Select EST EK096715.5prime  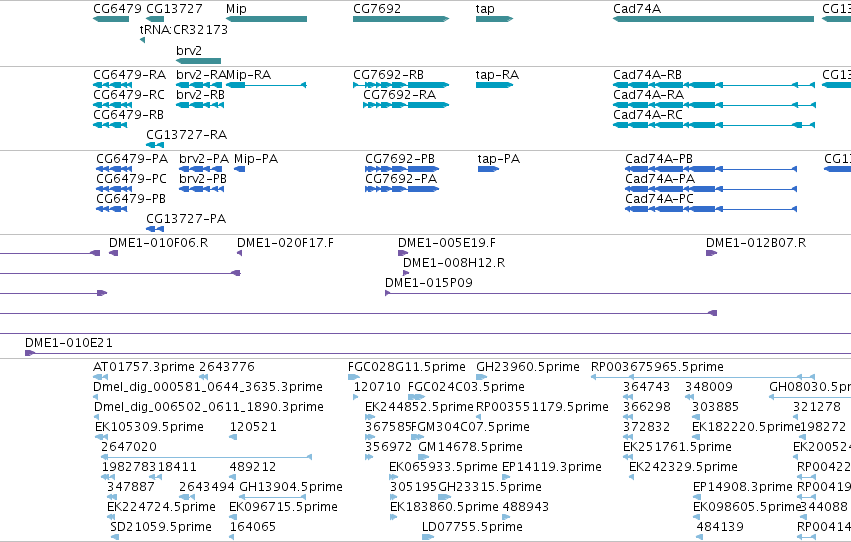click(232, 518)
